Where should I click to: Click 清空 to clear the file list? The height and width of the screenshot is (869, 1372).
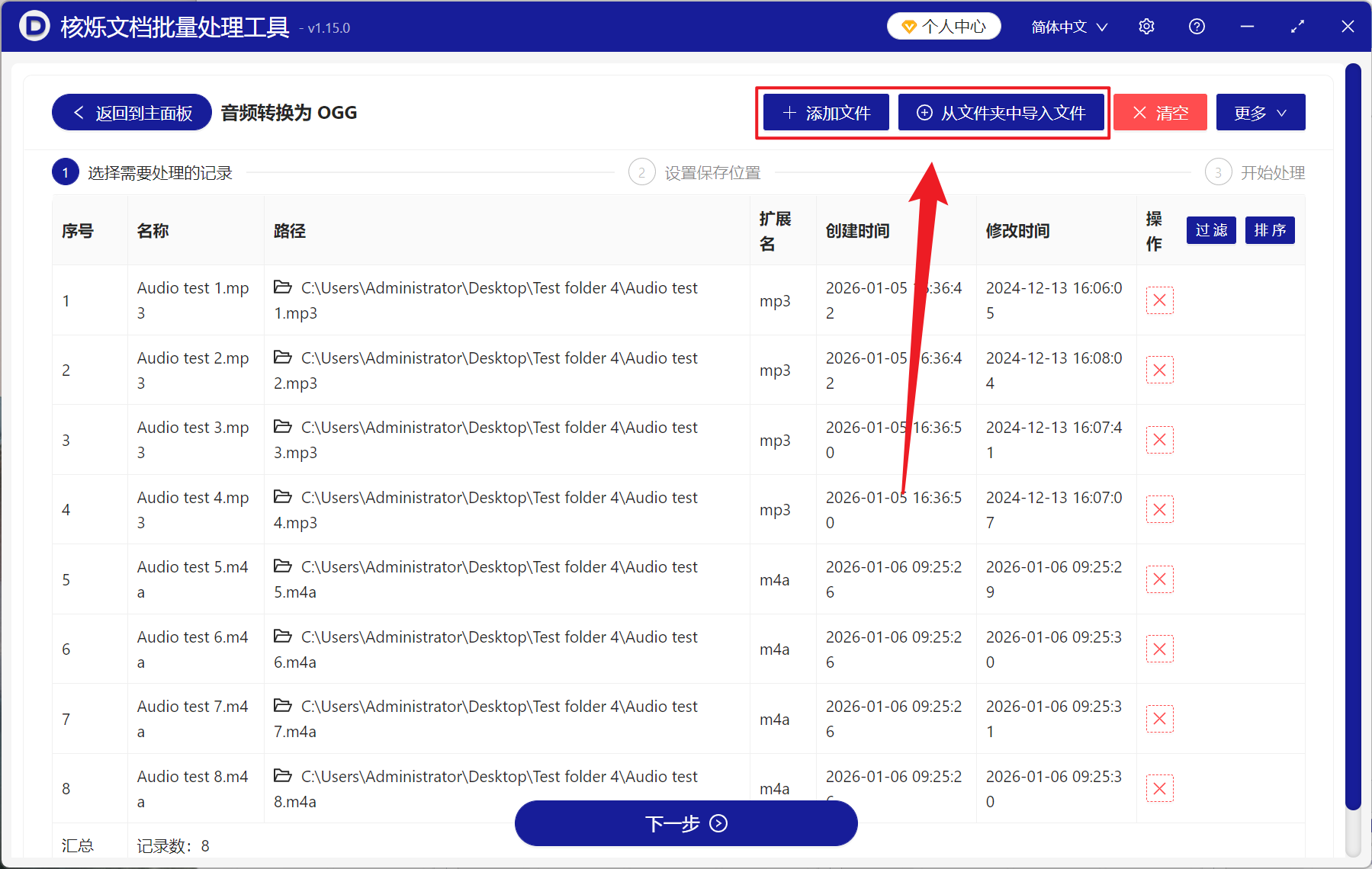pos(1160,112)
